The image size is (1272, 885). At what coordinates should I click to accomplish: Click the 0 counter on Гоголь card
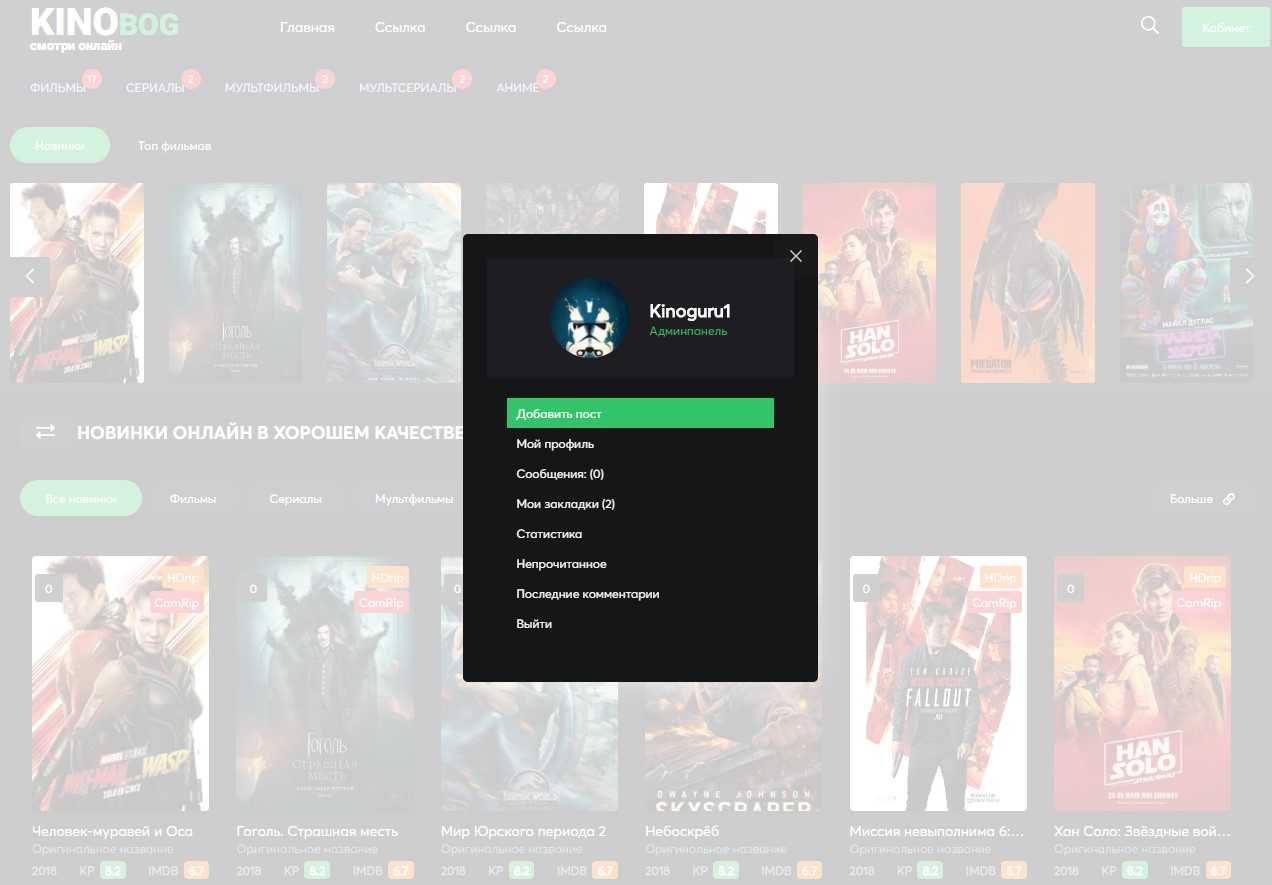pos(253,589)
